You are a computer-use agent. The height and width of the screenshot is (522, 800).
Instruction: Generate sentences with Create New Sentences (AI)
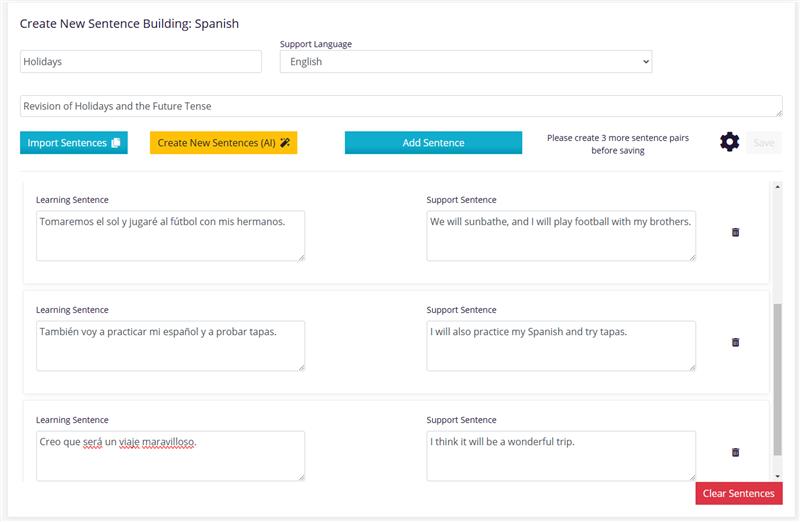[x=223, y=143]
